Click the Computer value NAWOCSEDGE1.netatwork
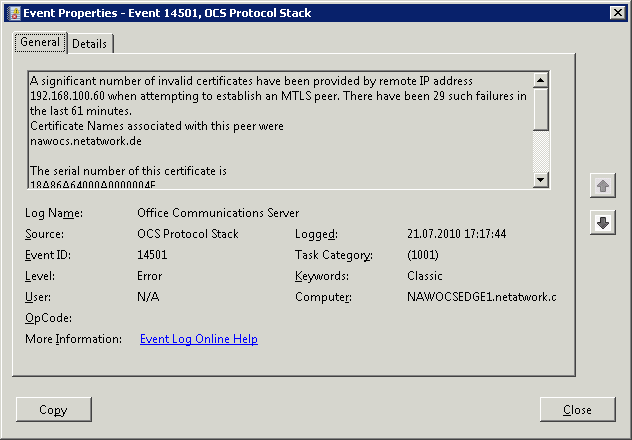Image resolution: width=632 pixels, height=440 pixels. tap(482, 297)
